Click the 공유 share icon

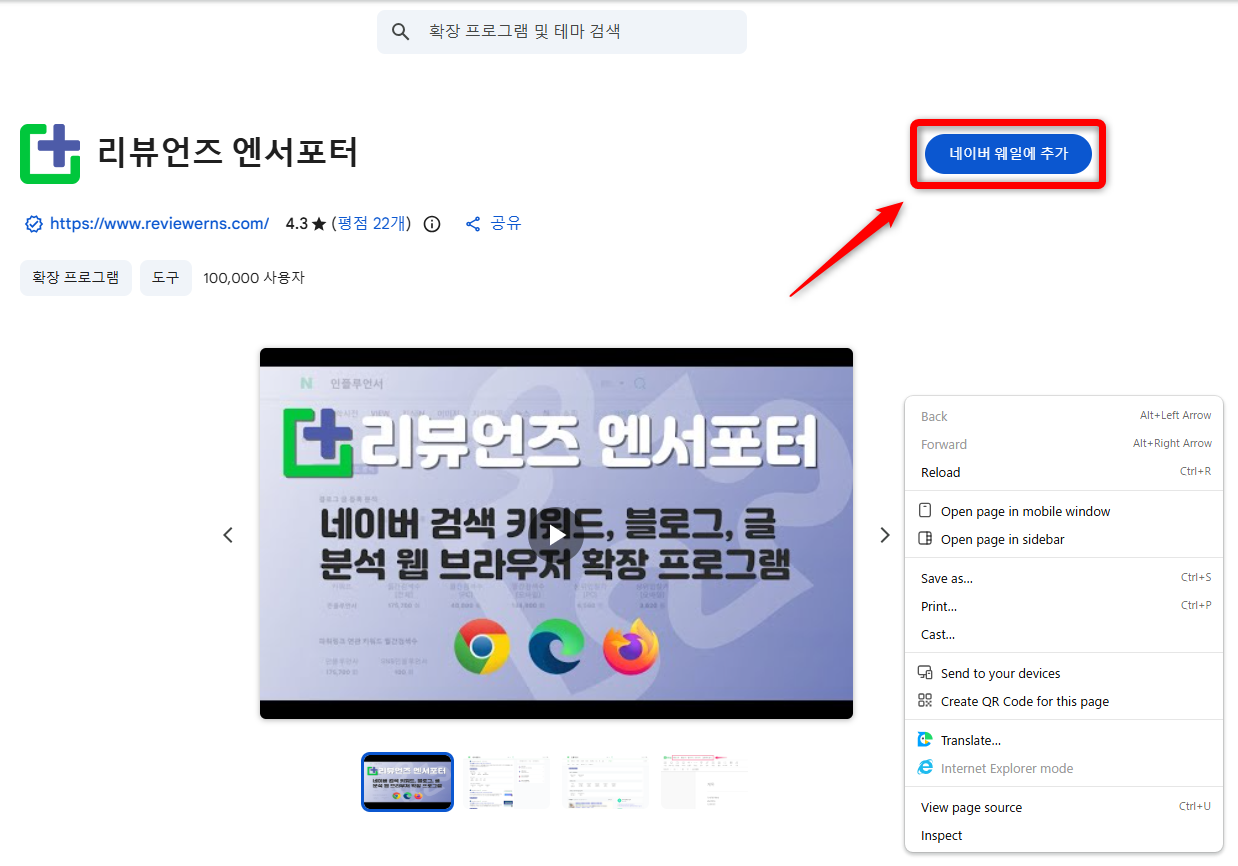[474, 224]
